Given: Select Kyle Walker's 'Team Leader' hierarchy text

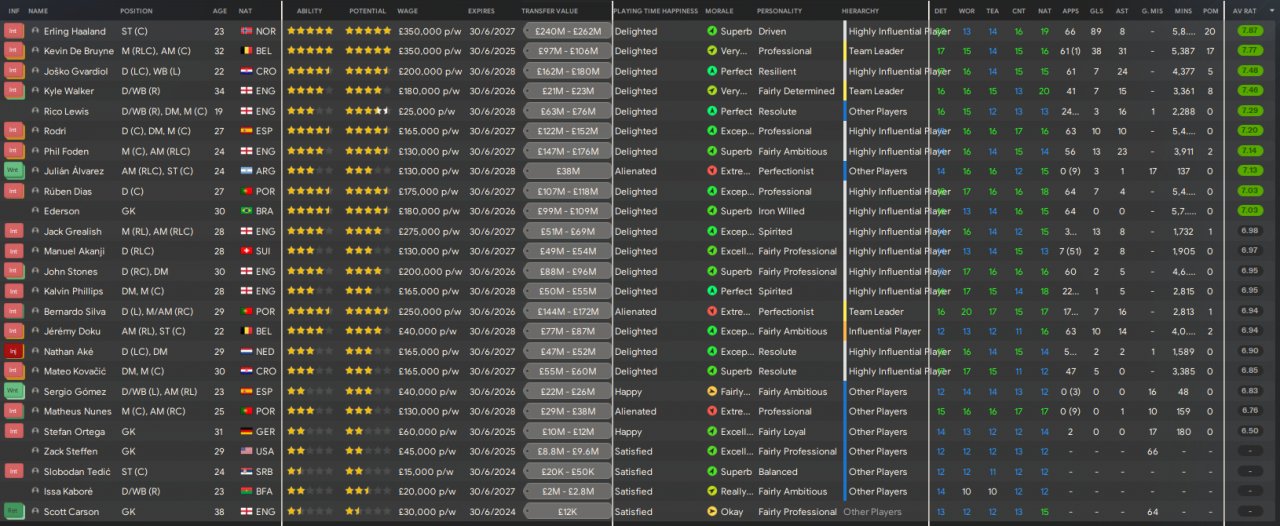Looking at the screenshot, I should click(x=876, y=91).
